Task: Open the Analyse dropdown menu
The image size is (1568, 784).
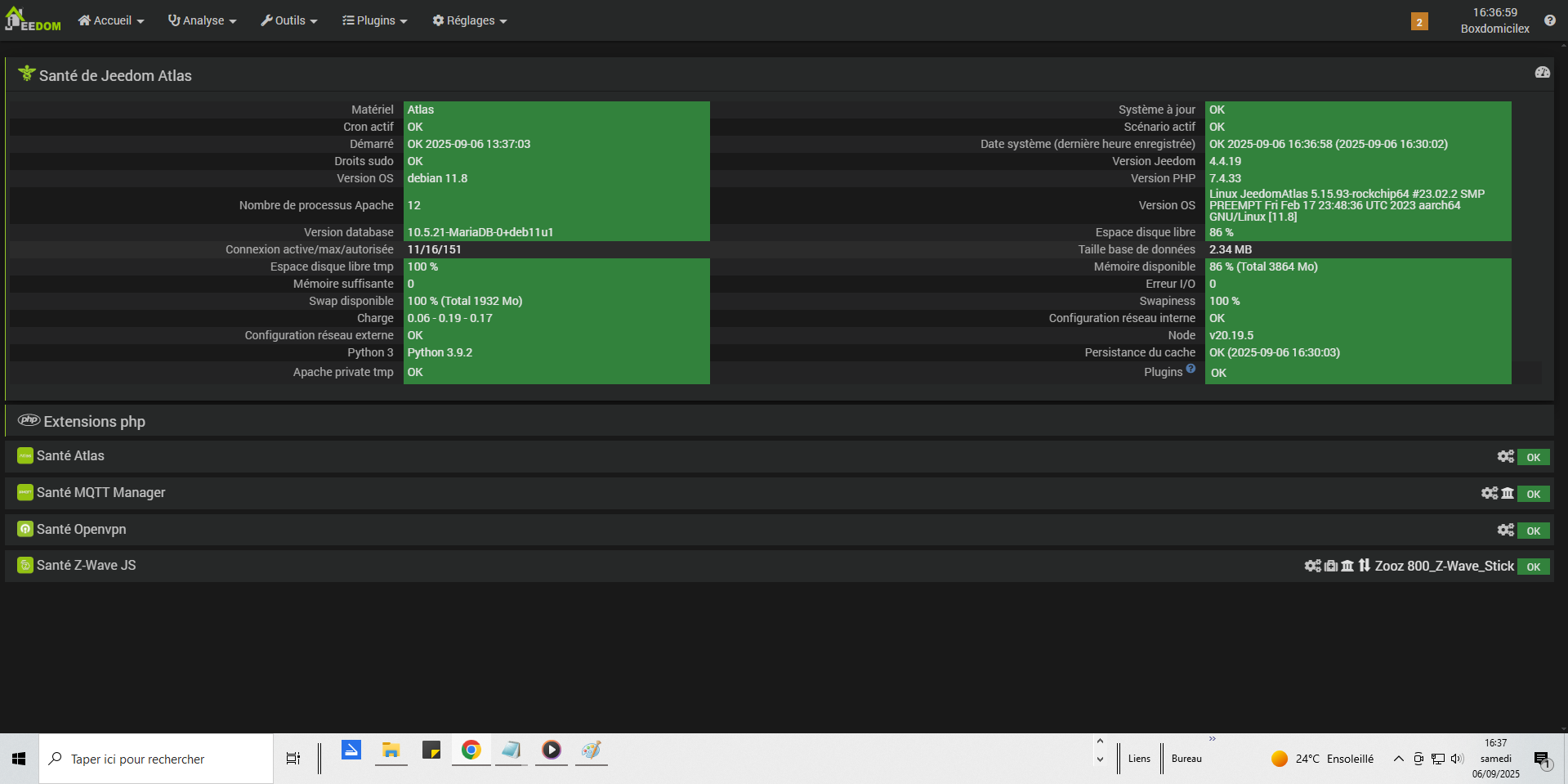Action: (203, 20)
